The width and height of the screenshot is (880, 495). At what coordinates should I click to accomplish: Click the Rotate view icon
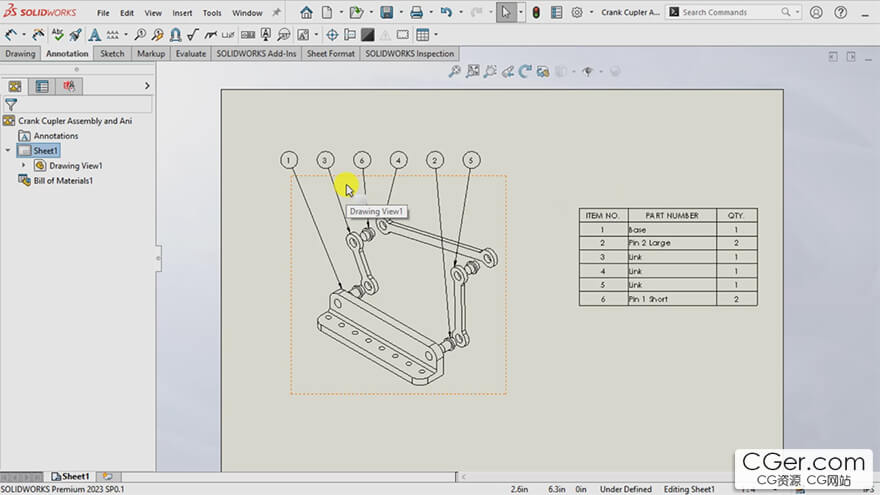pyautogui.click(x=525, y=71)
